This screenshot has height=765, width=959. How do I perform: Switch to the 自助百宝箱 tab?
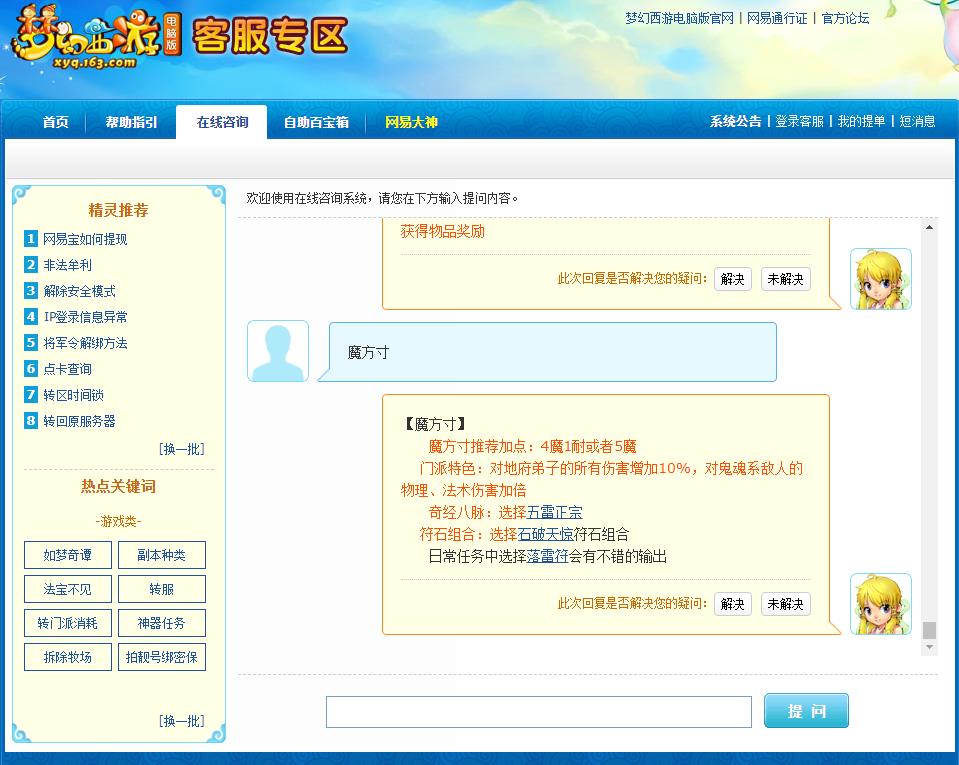(x=317, y=122)
